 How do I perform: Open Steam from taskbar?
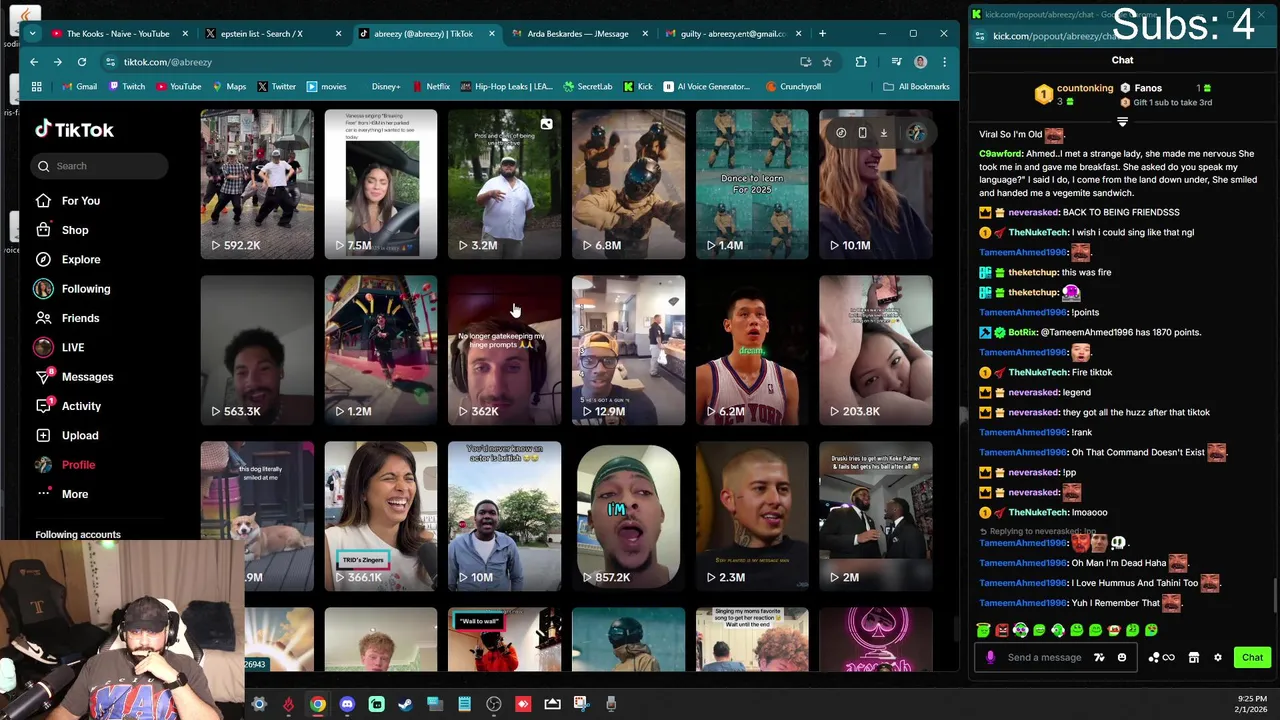[x=405, y=704]
